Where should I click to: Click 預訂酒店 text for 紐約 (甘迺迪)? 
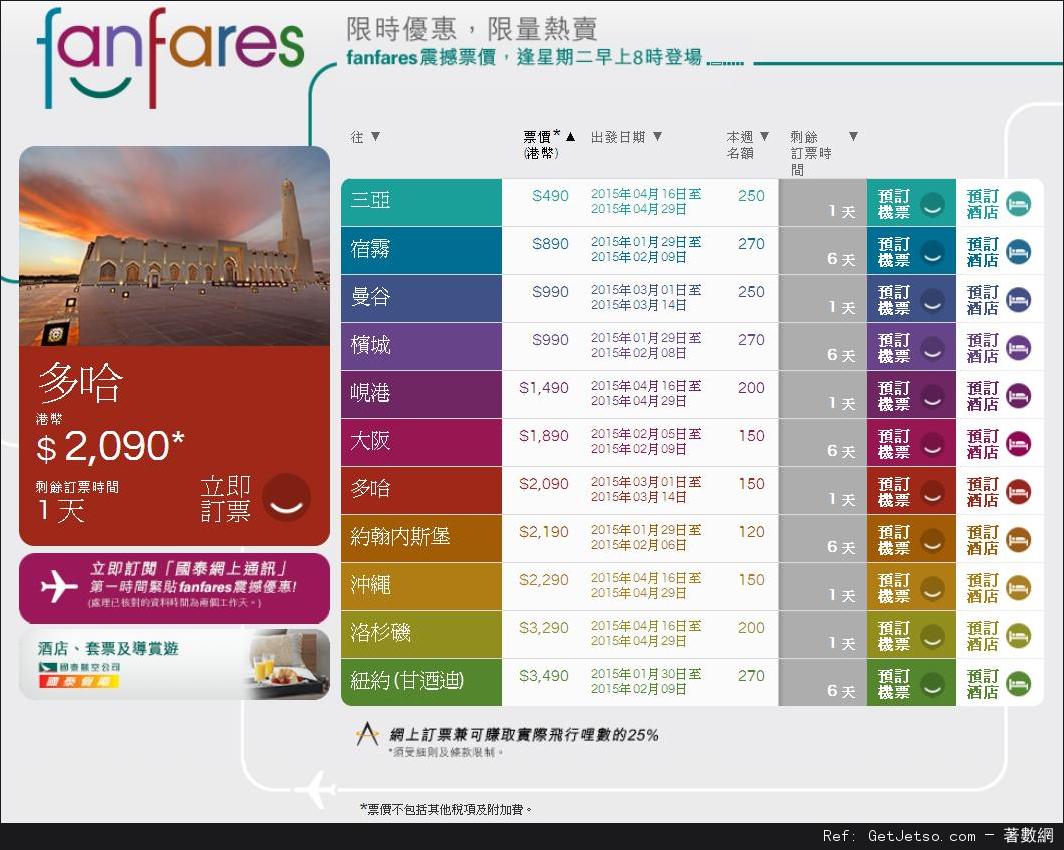tap(982, 684)
